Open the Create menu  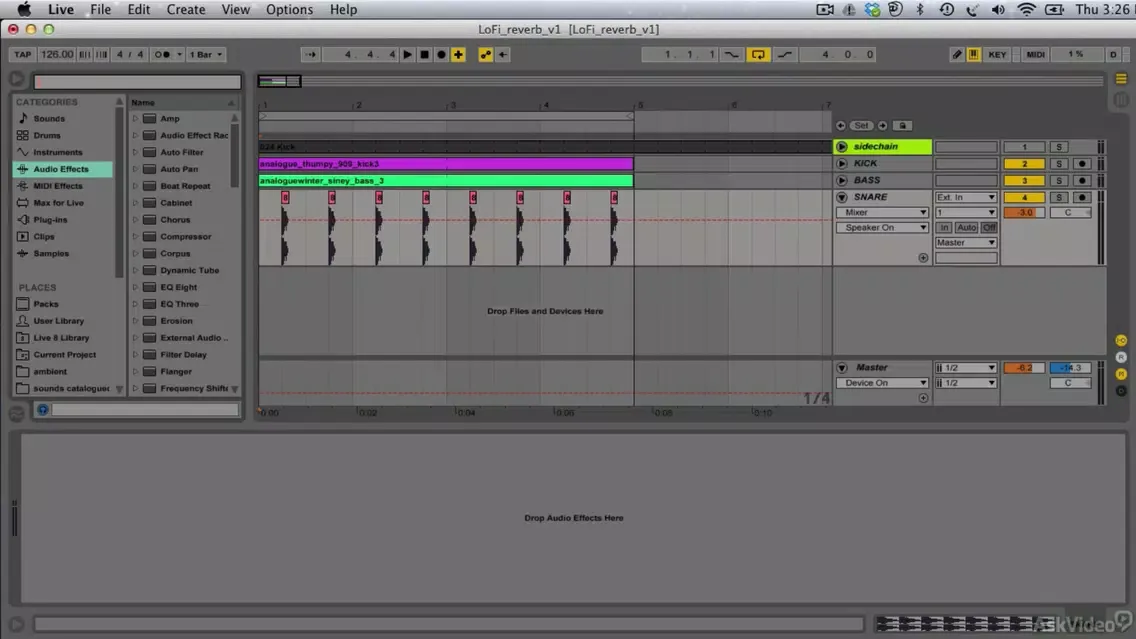[x=185, y=9]
